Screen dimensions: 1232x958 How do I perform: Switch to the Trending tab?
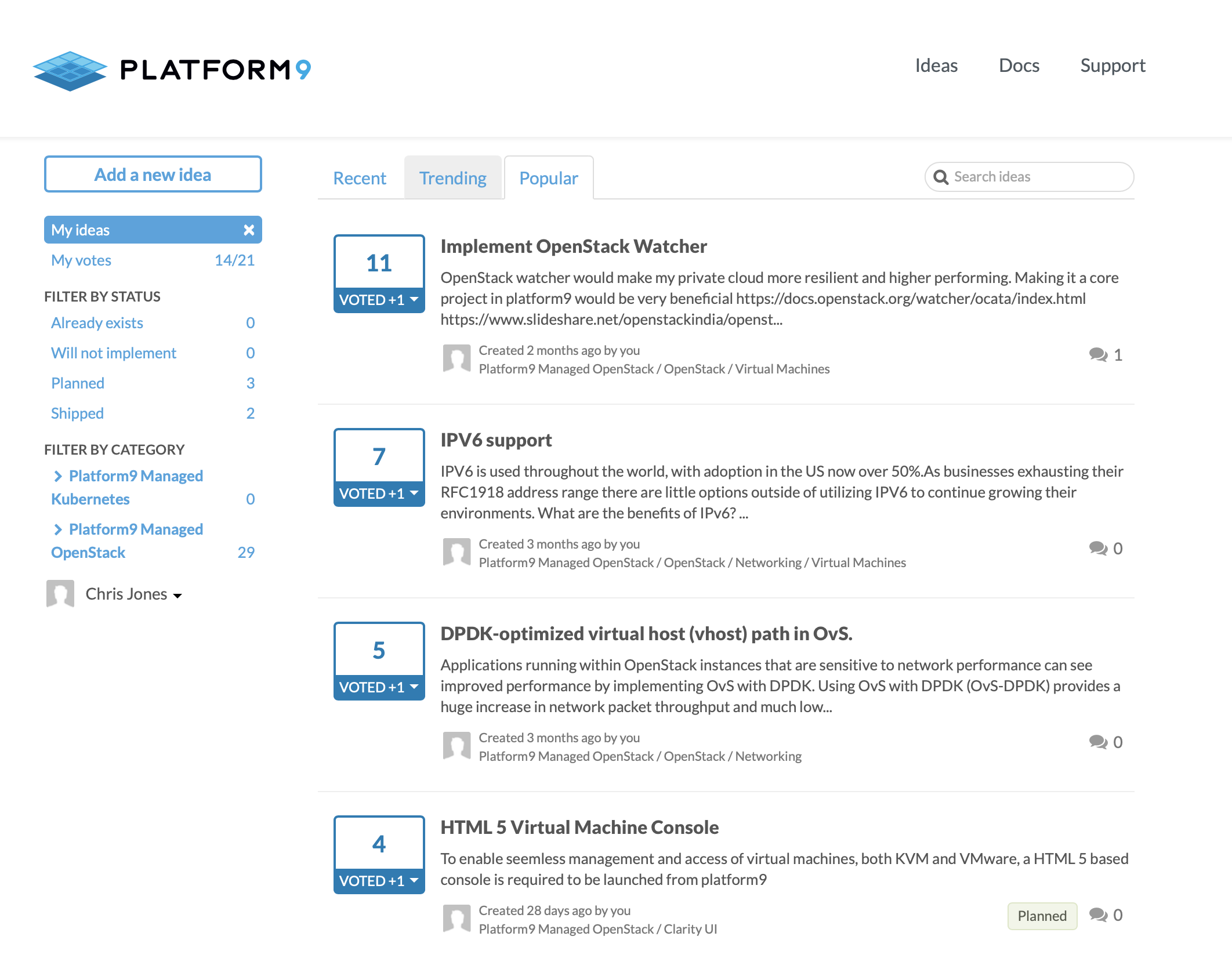(452, 178)
